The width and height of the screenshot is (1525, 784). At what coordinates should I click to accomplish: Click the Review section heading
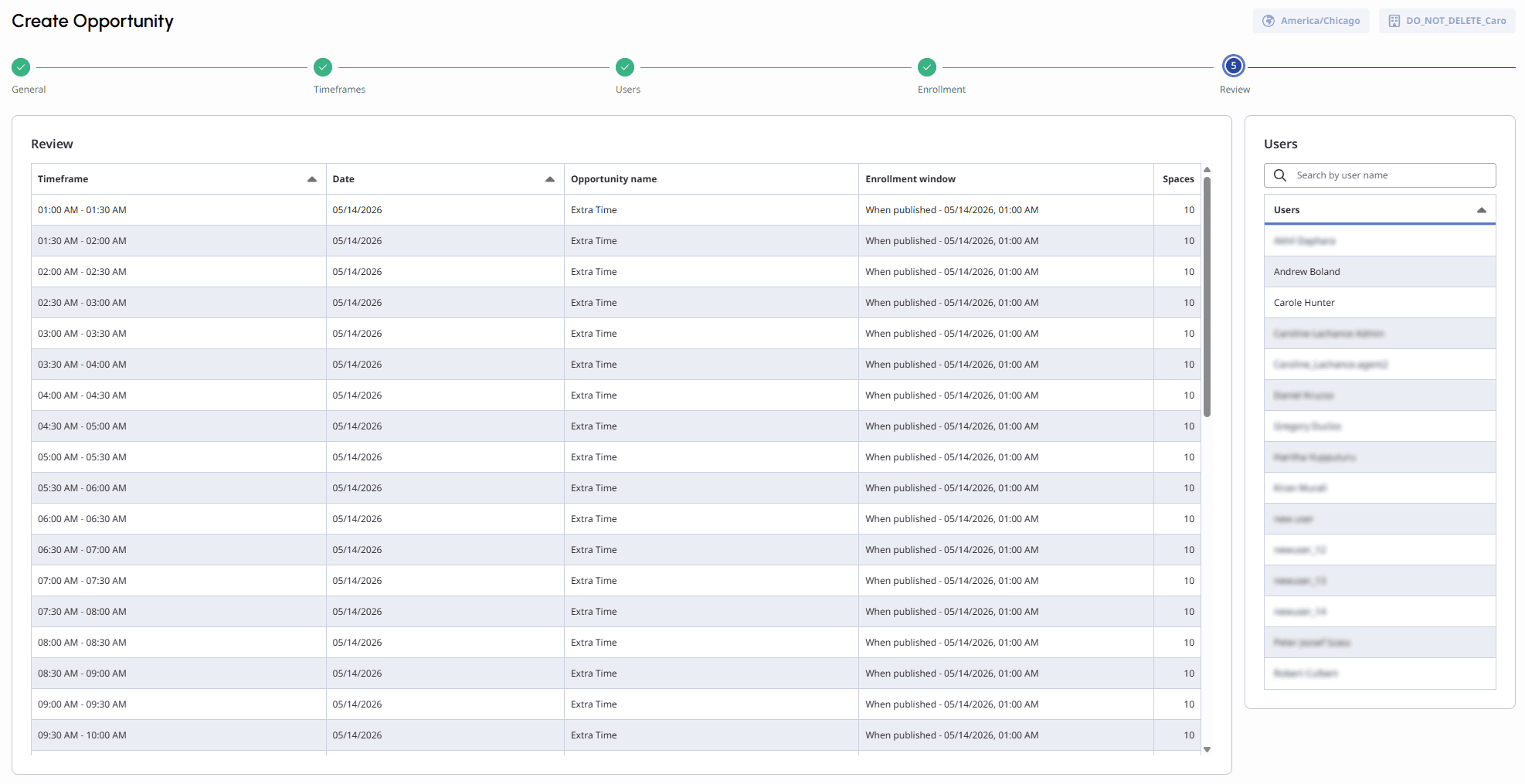tap(52, 144)
